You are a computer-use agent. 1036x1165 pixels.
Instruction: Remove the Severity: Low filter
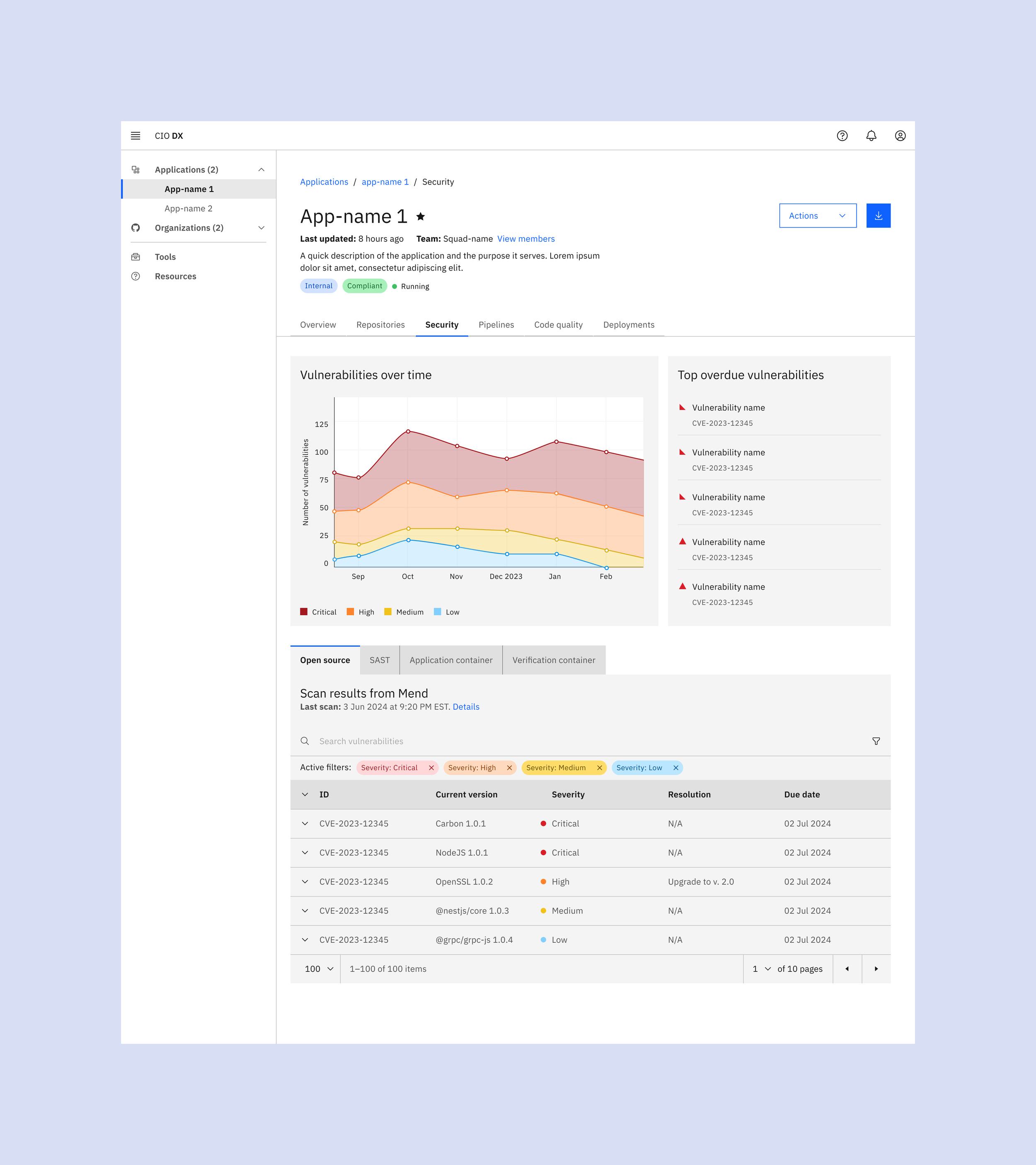click(x=675, y=768)
